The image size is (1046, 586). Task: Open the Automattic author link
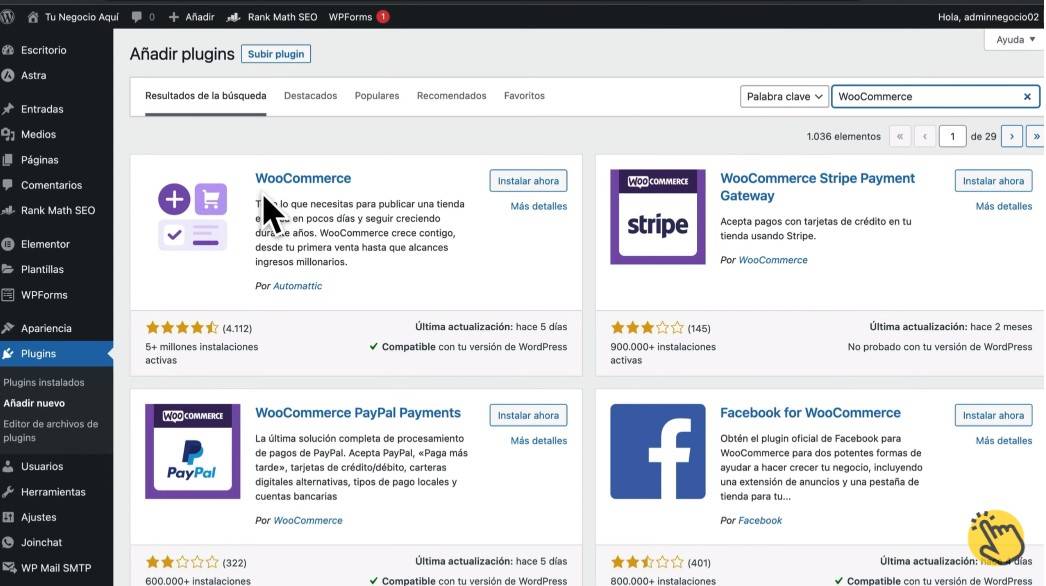tap(298, 286)
